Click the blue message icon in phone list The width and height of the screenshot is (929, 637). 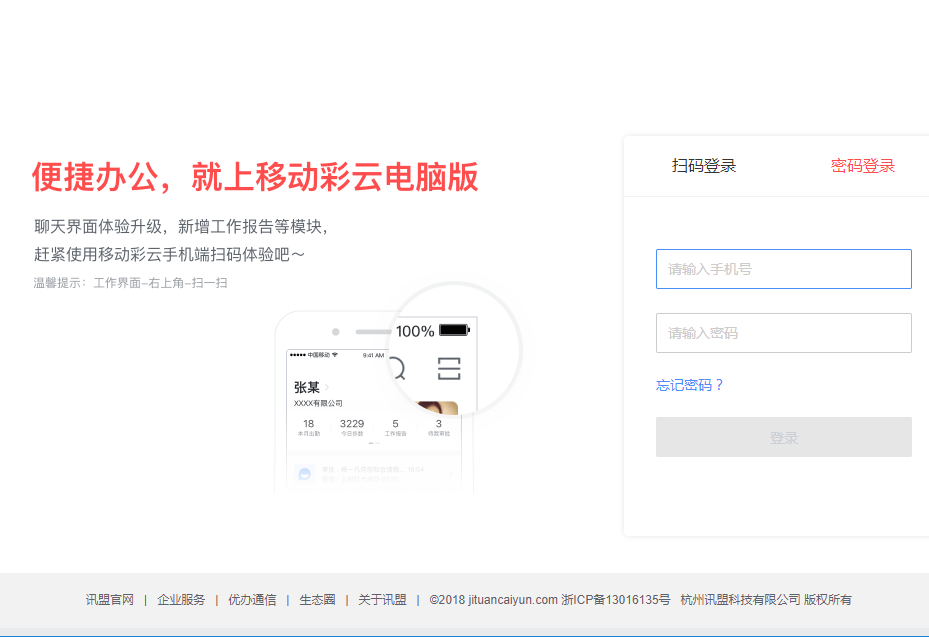pyautogui.click(x=304, y=470)
